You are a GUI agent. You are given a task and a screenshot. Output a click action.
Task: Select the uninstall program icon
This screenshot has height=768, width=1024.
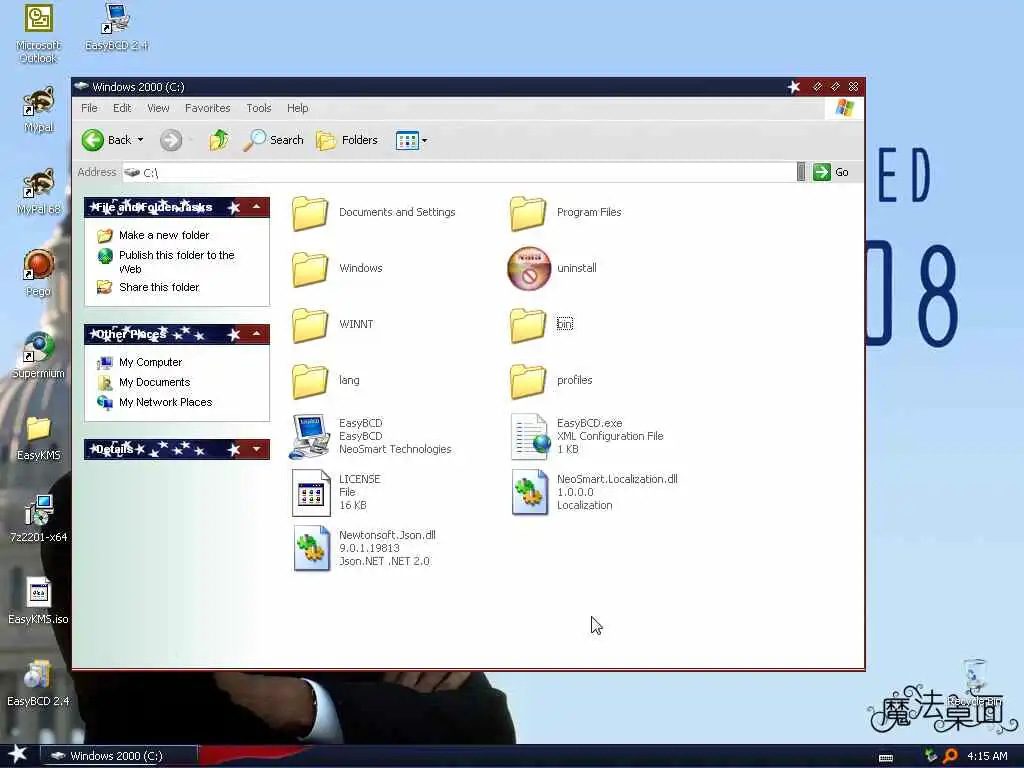[x=529, y=268]
